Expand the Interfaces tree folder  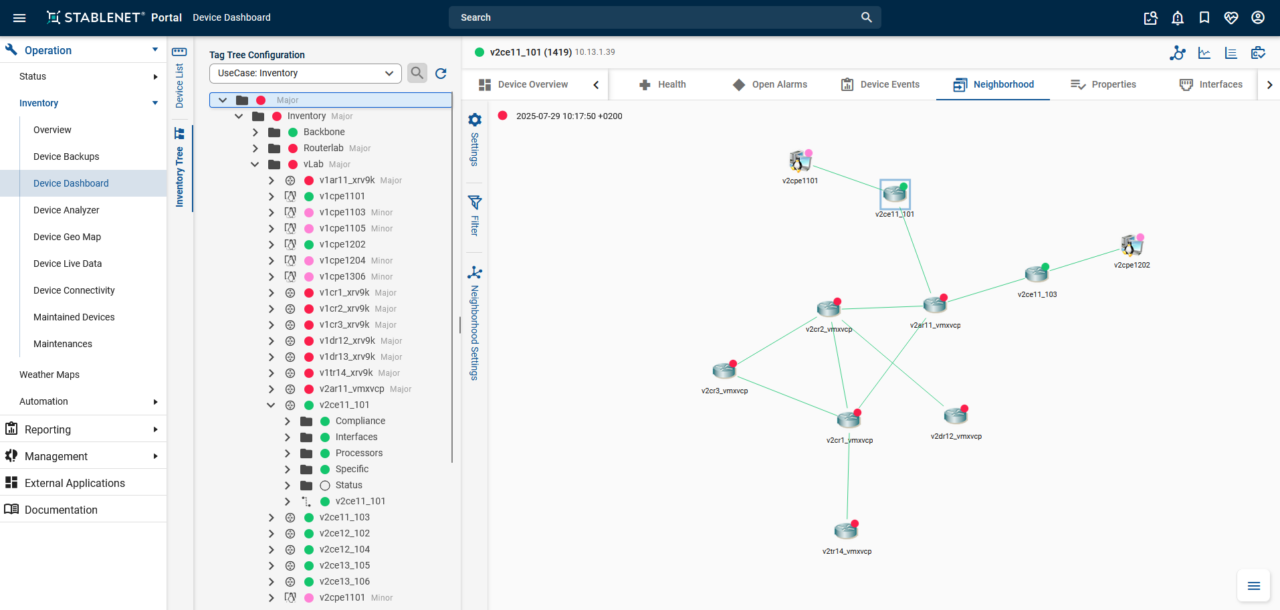click(x=287, y=437)
